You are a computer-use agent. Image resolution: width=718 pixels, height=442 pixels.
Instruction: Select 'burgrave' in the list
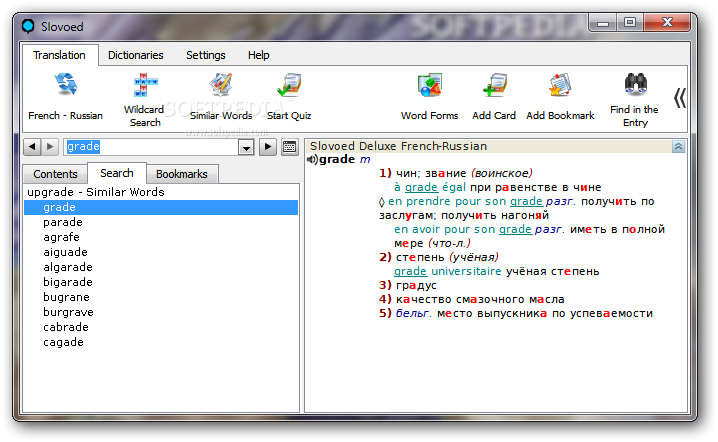pyautogui.click(x=68, y=312)
